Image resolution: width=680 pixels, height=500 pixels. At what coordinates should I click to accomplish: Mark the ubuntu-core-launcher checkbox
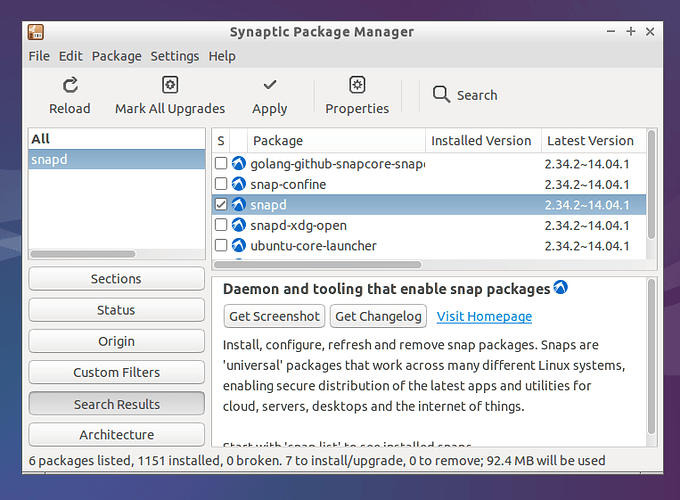(221, 245)
